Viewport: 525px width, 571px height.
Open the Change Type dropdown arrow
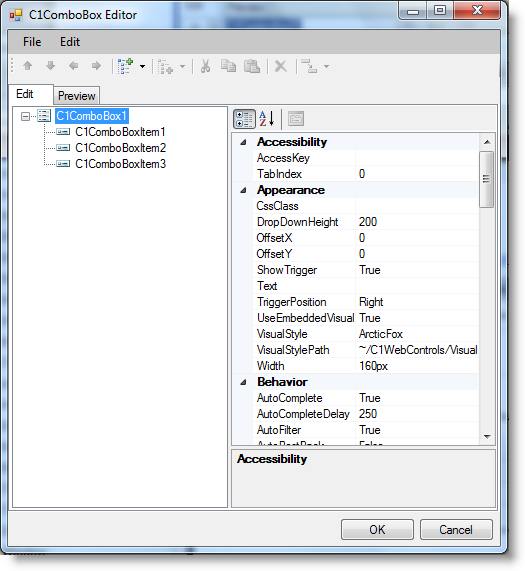point(327,67)
